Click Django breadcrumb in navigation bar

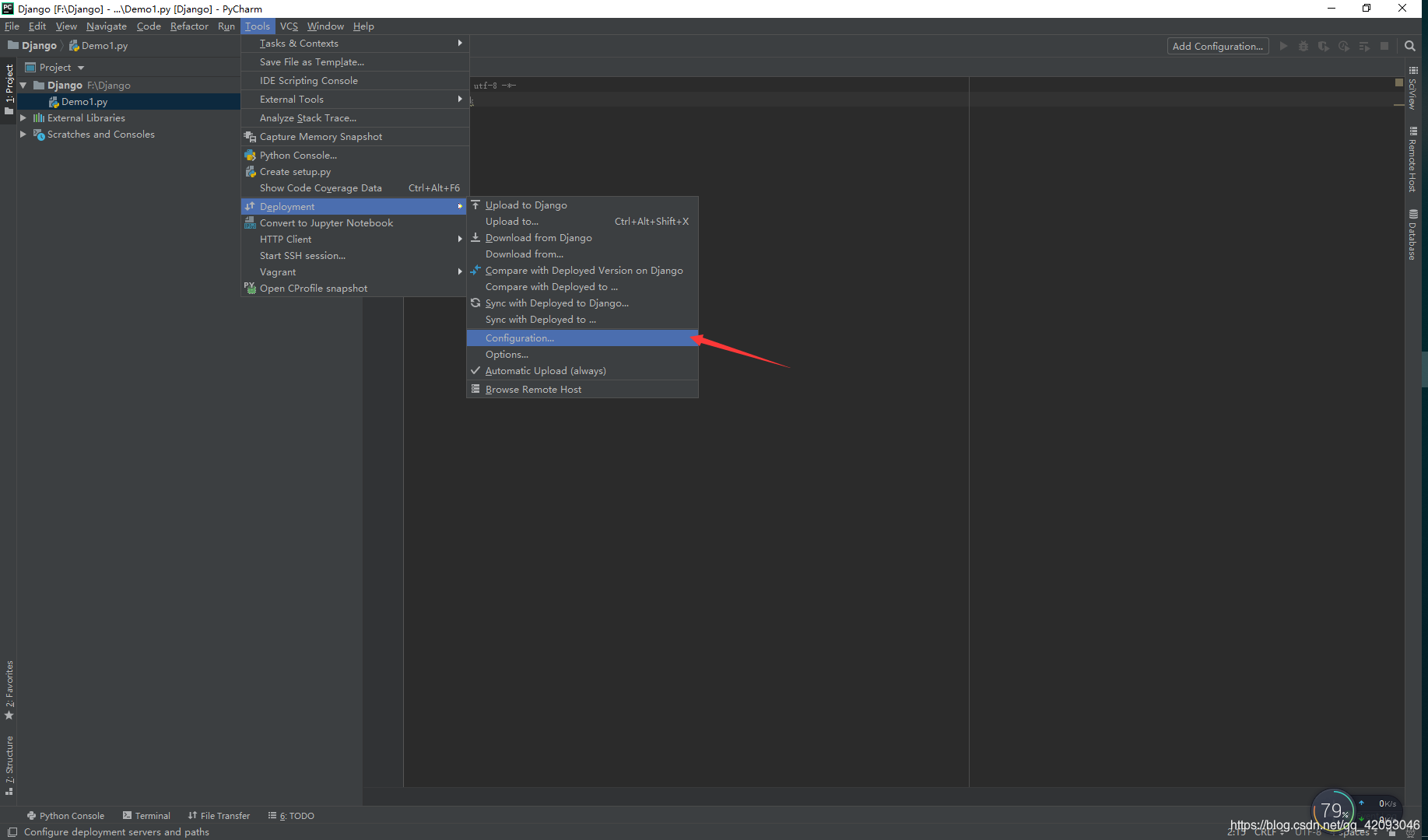click(33, 46)
